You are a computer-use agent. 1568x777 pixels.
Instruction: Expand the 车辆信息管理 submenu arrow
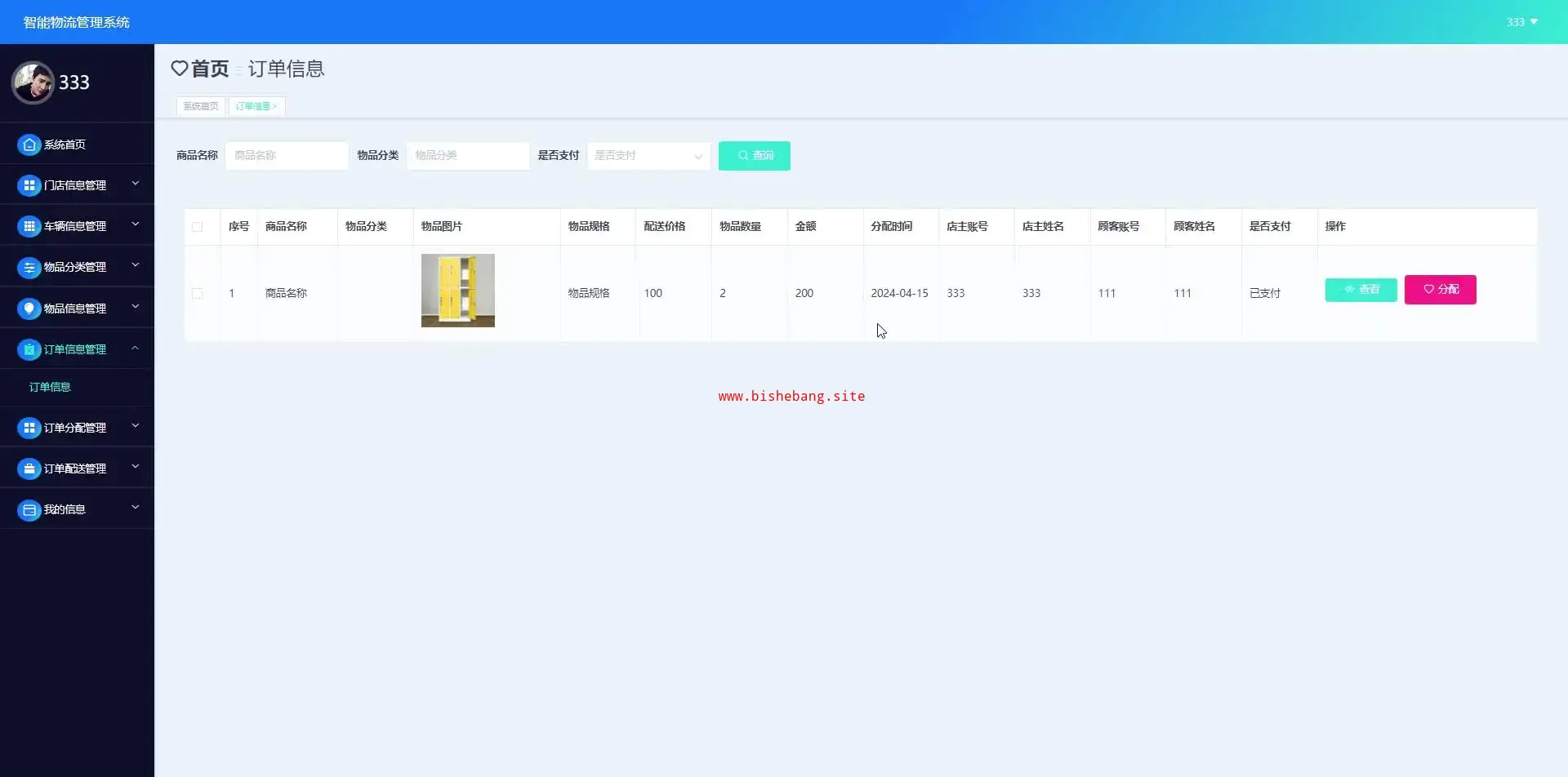click(x=136, y=224)
